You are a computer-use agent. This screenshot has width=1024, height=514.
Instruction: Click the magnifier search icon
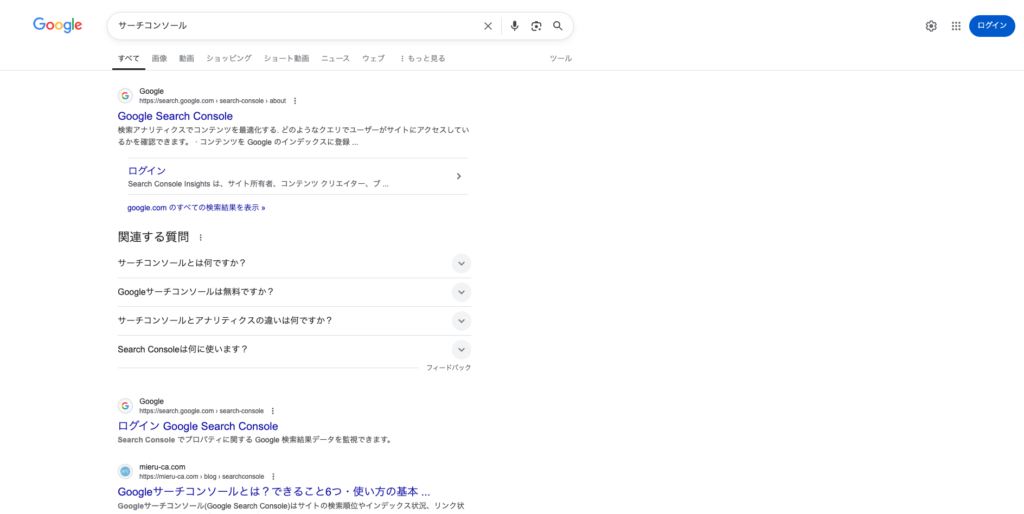click(558, 26)
